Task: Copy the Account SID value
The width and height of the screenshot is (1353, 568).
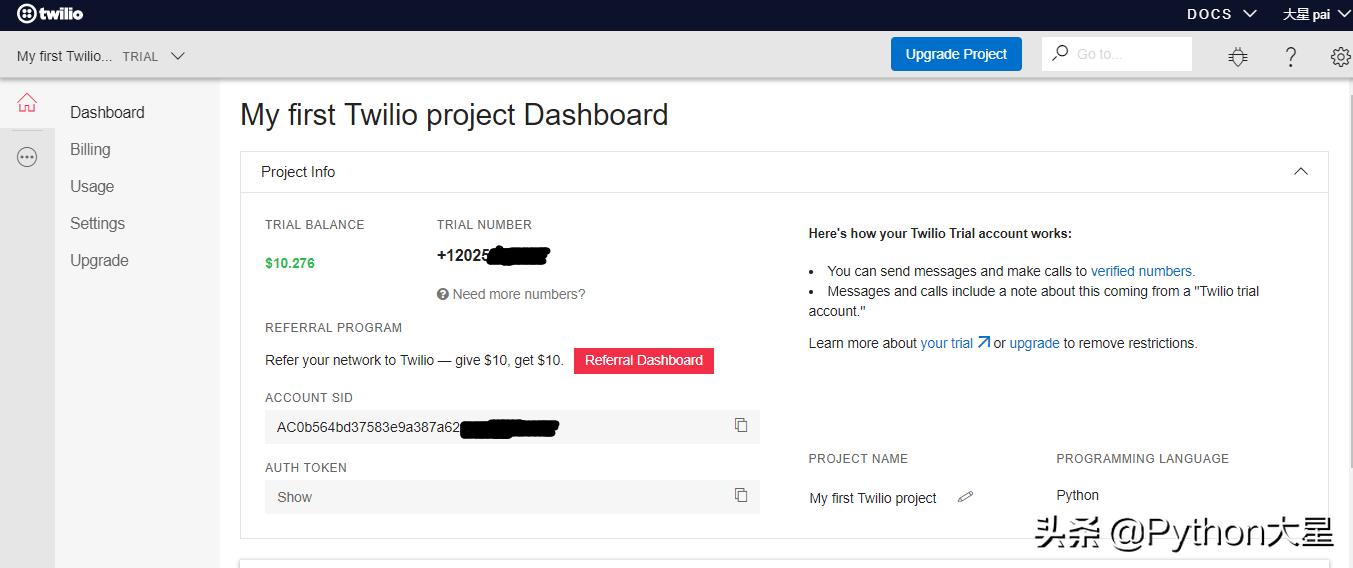Action: point(741,425)
